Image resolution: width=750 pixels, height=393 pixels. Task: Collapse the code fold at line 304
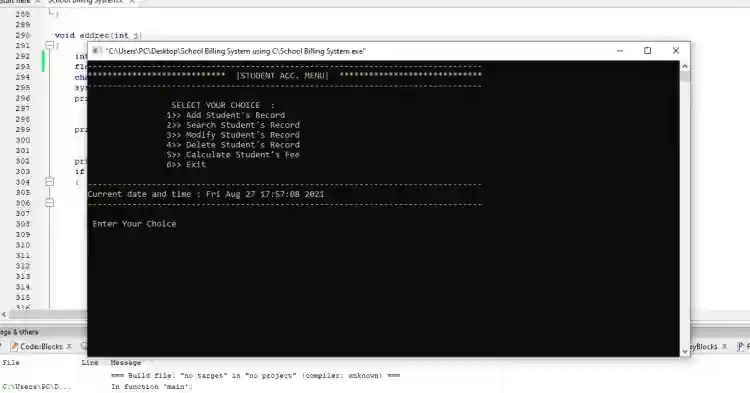point(49,182)
